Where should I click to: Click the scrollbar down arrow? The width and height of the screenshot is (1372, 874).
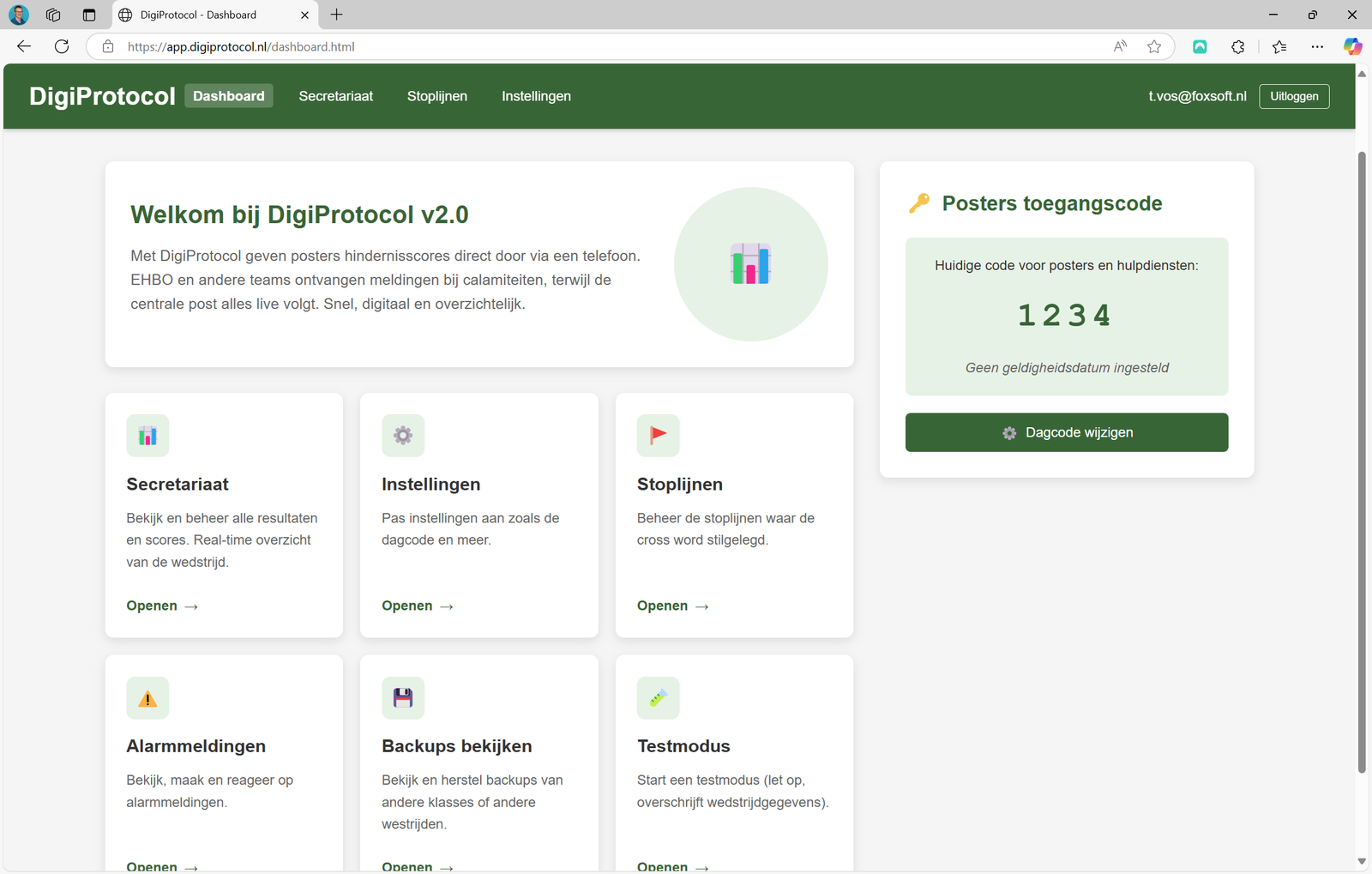pyautogui.click(x=1362, y=861)
